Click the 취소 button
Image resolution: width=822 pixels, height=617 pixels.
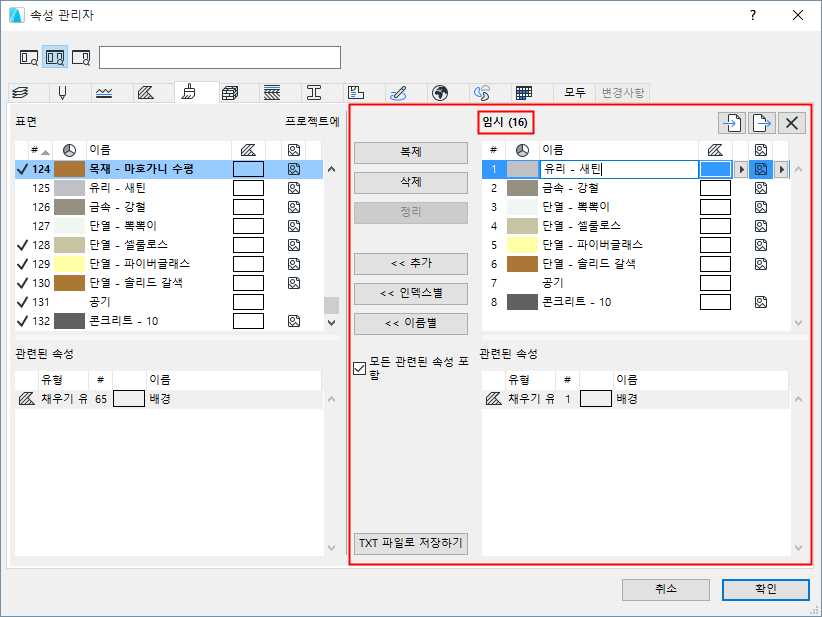point(666,589)
